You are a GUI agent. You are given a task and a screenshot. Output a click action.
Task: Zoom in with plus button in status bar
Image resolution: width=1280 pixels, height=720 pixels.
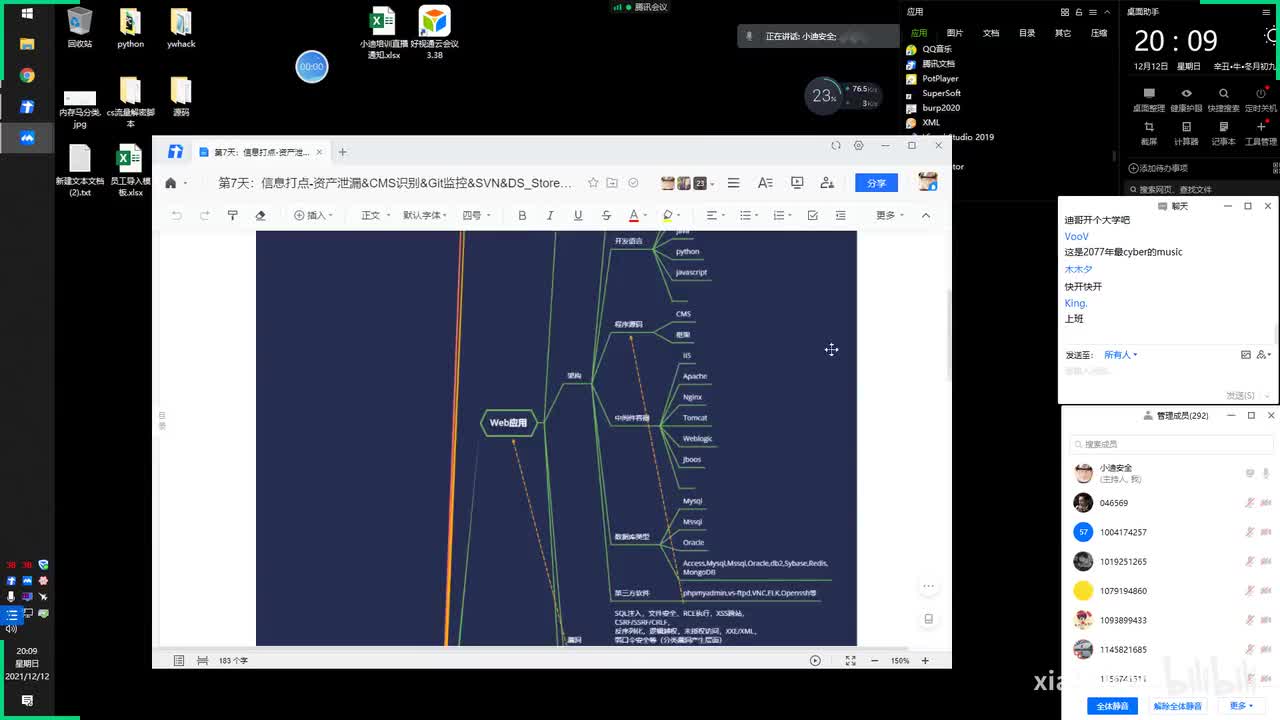925,660
